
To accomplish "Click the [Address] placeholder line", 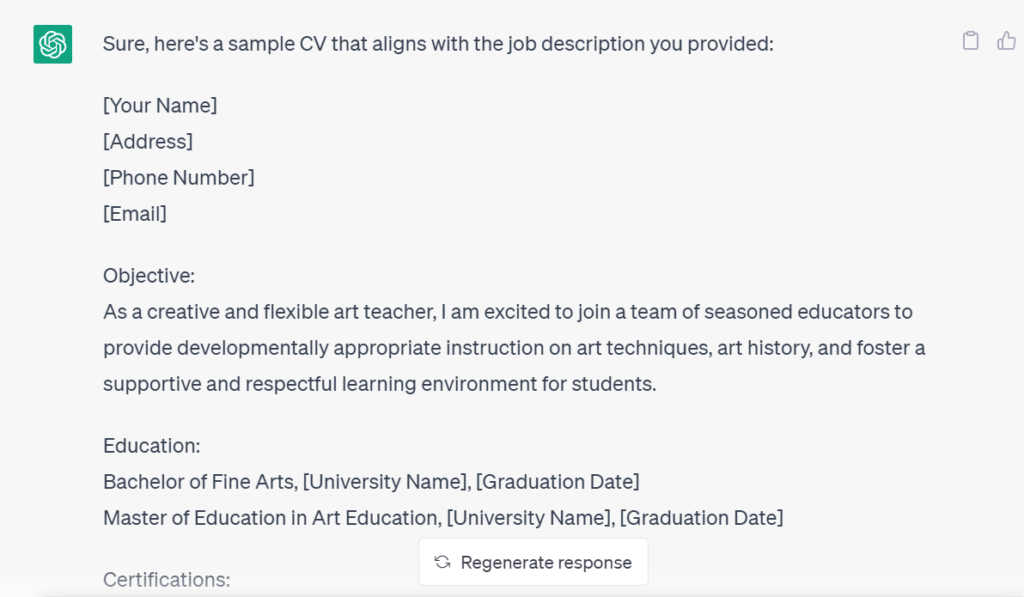I will (148, 141).
